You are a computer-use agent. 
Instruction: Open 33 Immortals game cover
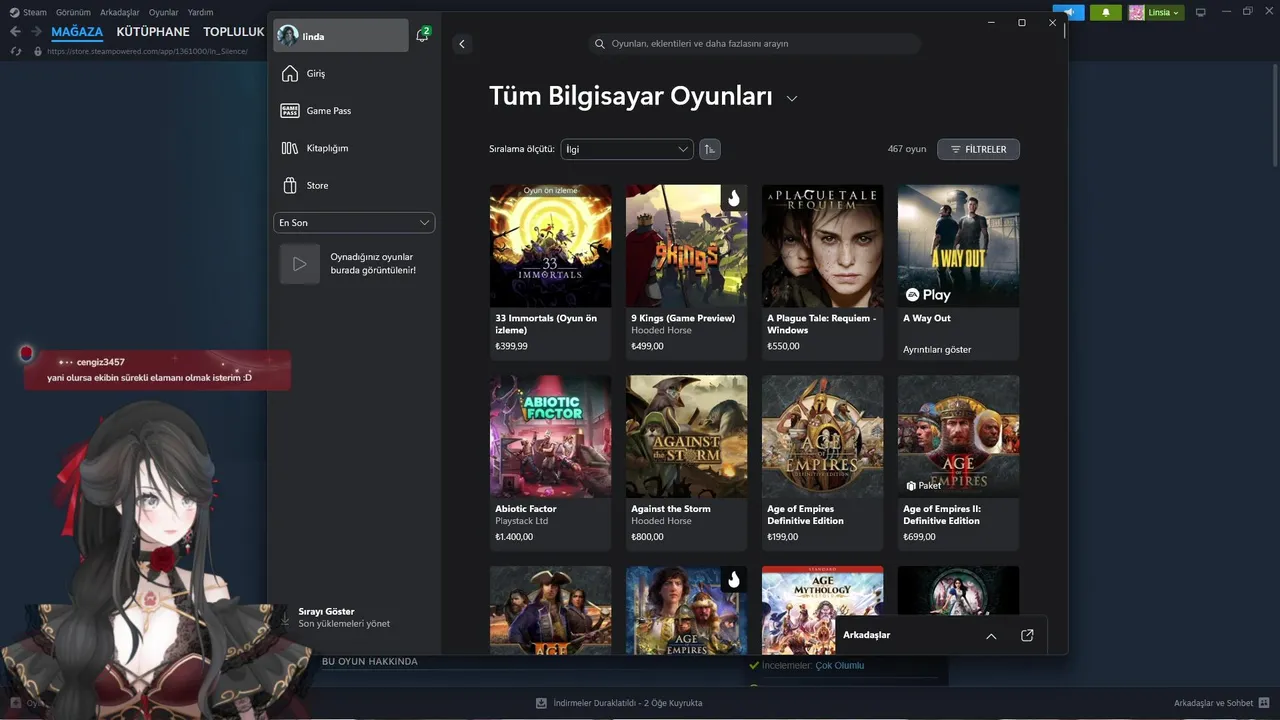[550, 246]
